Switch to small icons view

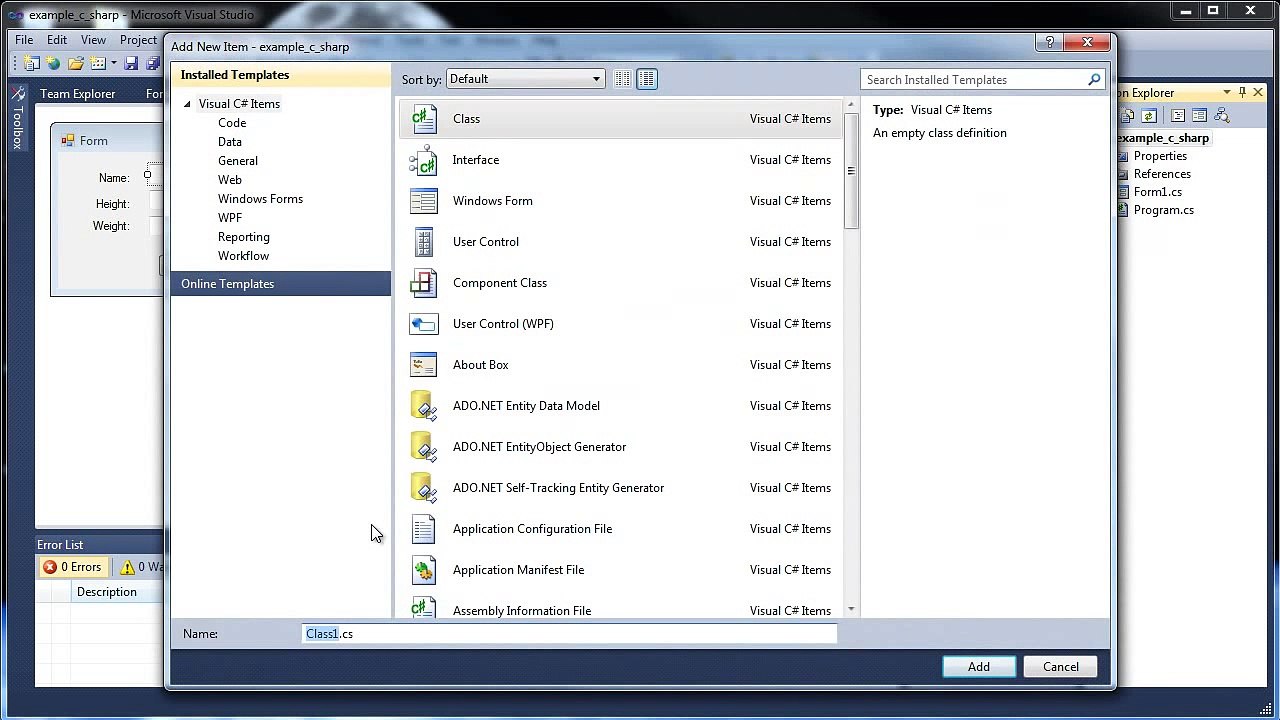pyautogui.click(x=622, y=79)
